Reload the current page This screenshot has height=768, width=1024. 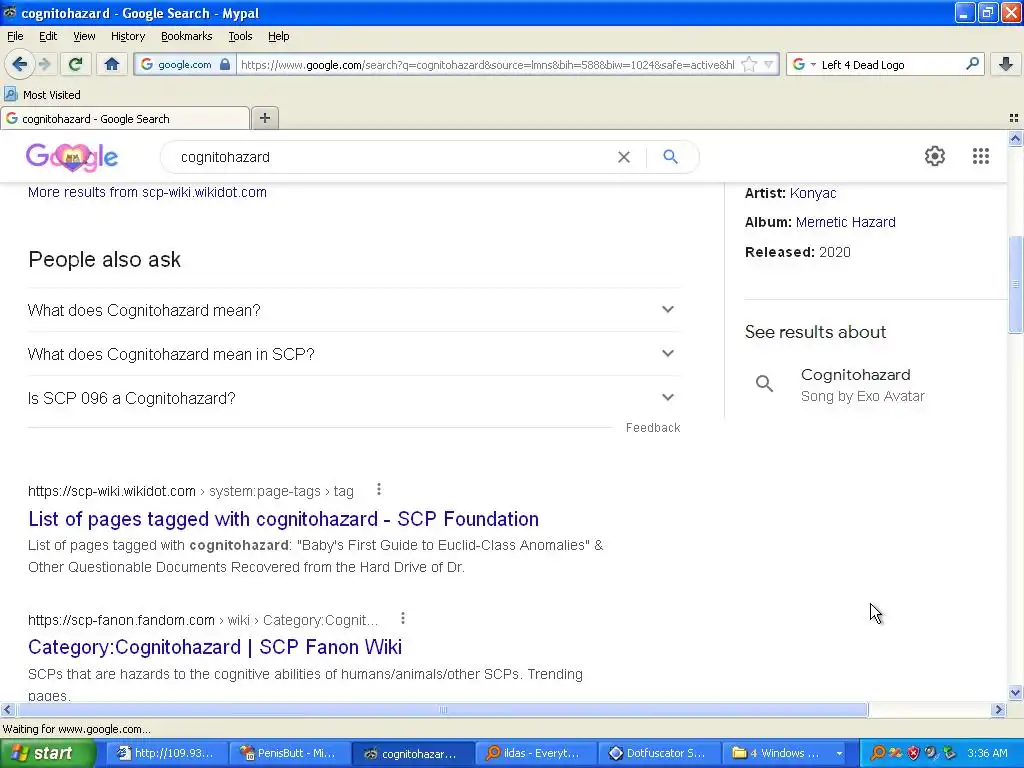click(75, 64)
